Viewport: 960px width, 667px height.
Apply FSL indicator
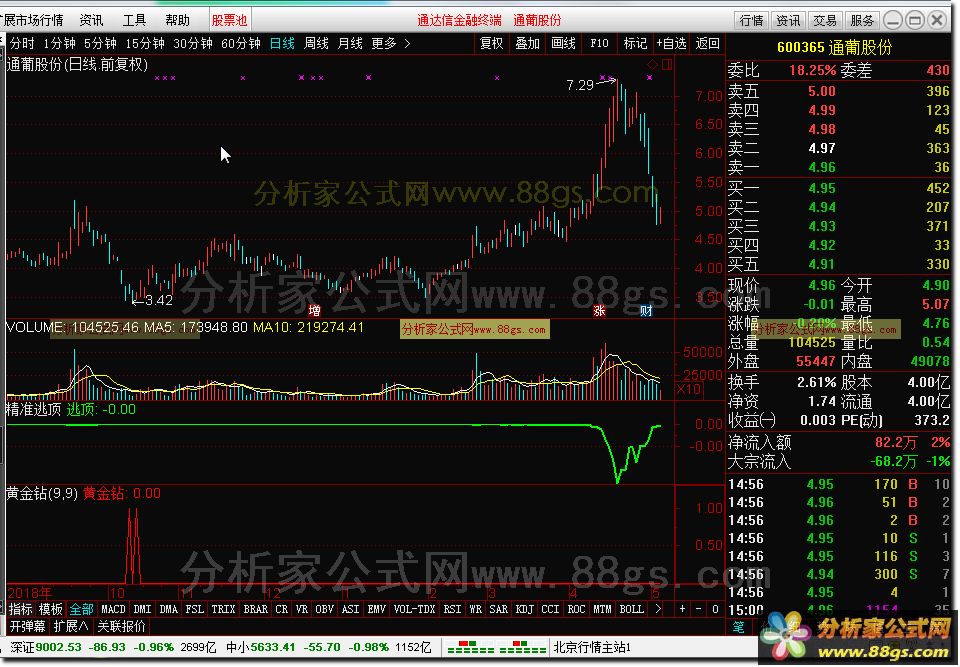click(195, 609)
